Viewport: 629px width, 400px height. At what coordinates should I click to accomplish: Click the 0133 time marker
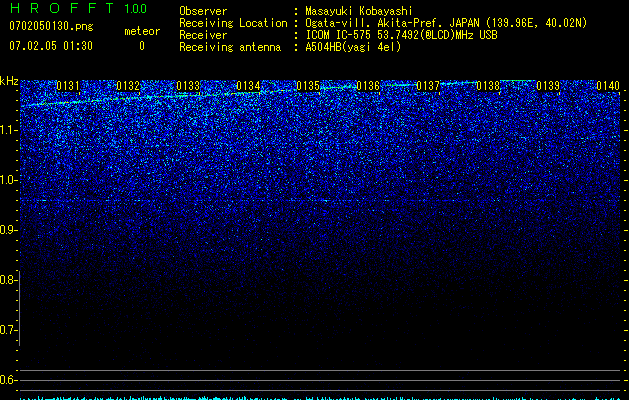click(188, 86)
